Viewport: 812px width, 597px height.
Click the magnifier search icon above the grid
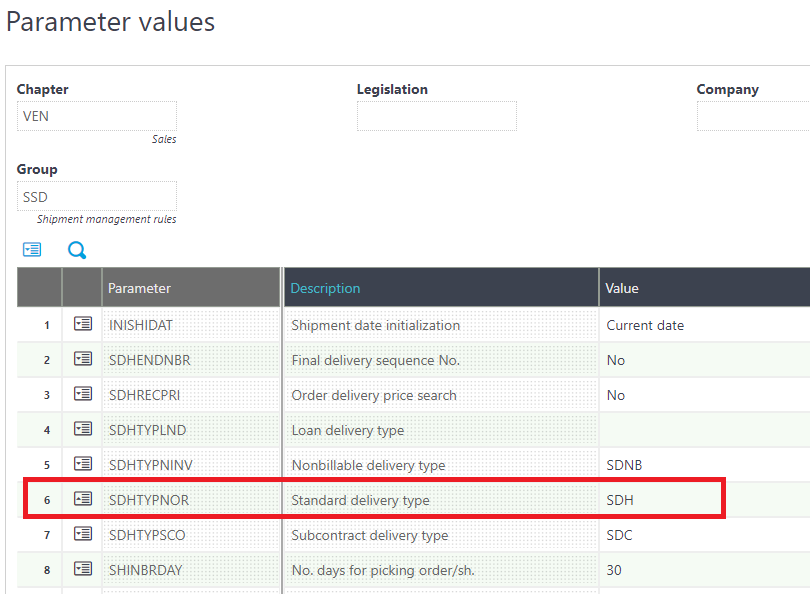click(77, 250)
